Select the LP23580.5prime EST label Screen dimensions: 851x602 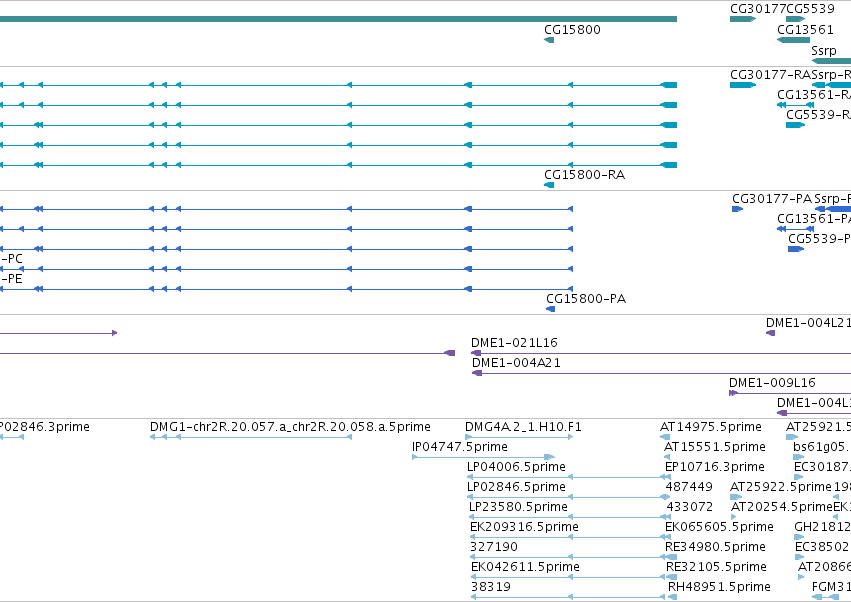point(518,507)
